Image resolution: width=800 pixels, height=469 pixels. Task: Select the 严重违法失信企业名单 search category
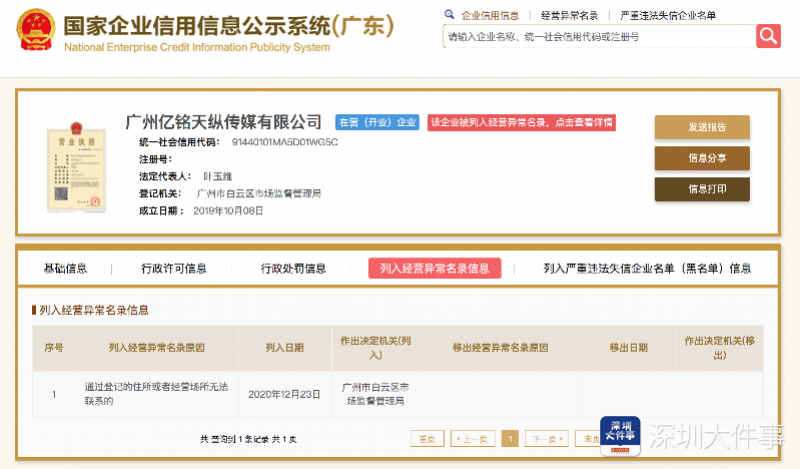668,15
